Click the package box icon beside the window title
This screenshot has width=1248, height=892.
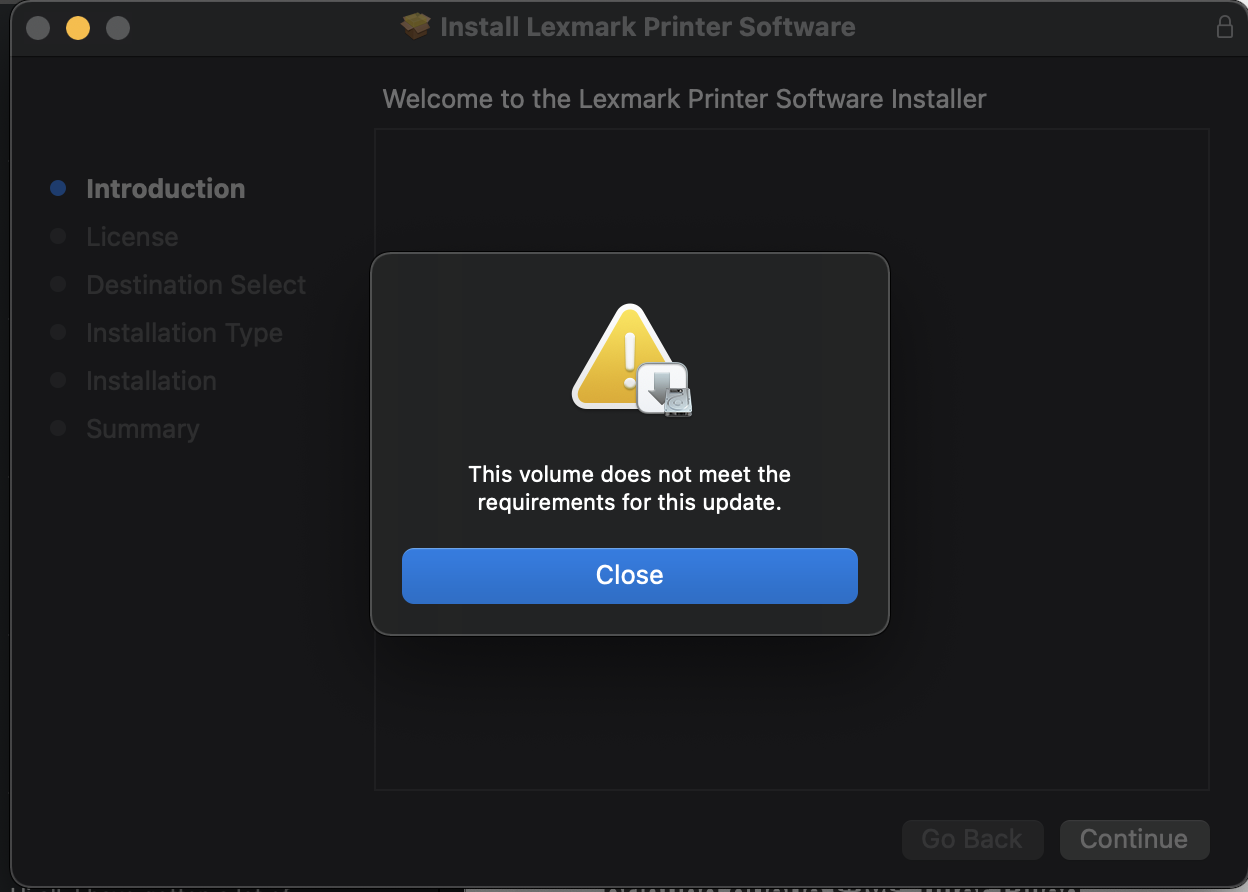(x=415, y=26)
